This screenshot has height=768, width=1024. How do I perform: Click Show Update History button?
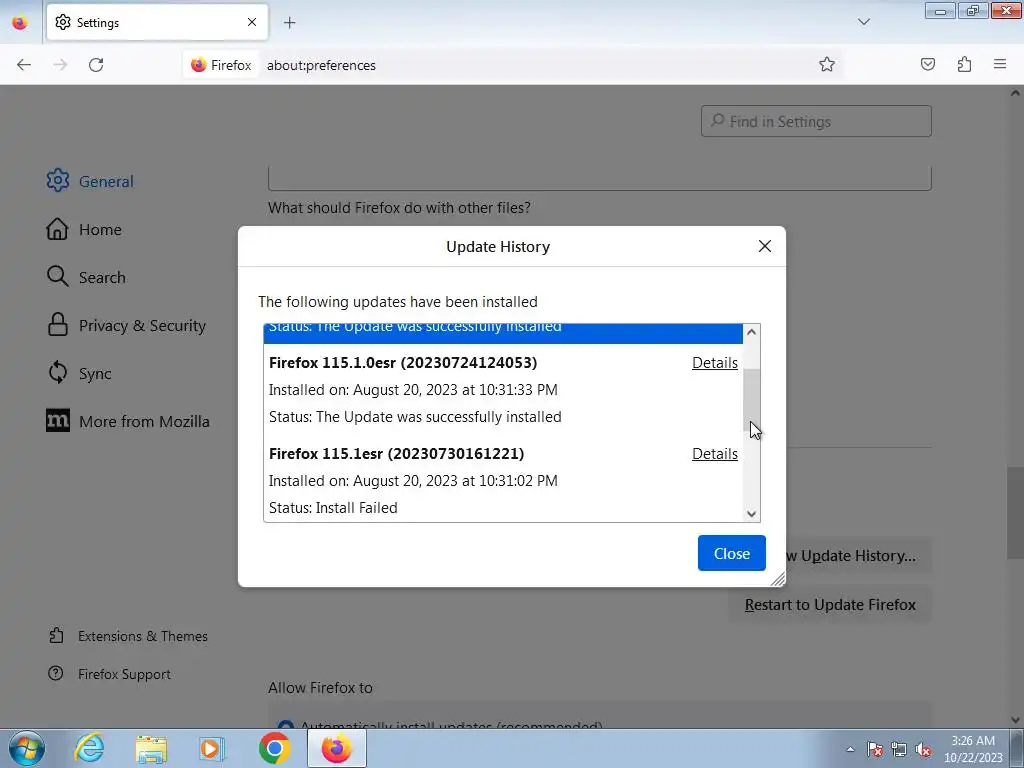point(859,556)
